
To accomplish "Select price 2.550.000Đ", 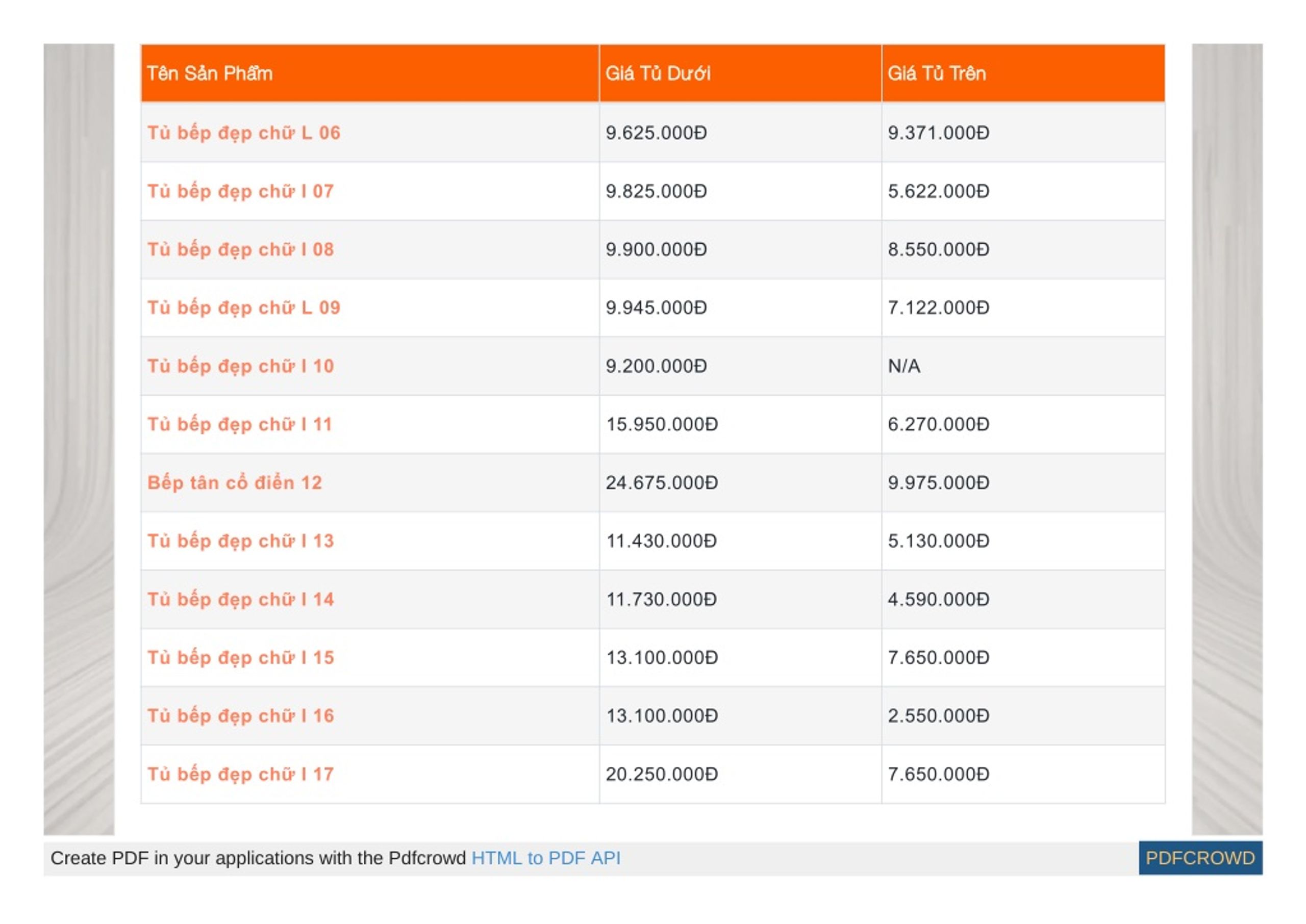I will pos(938,716).
